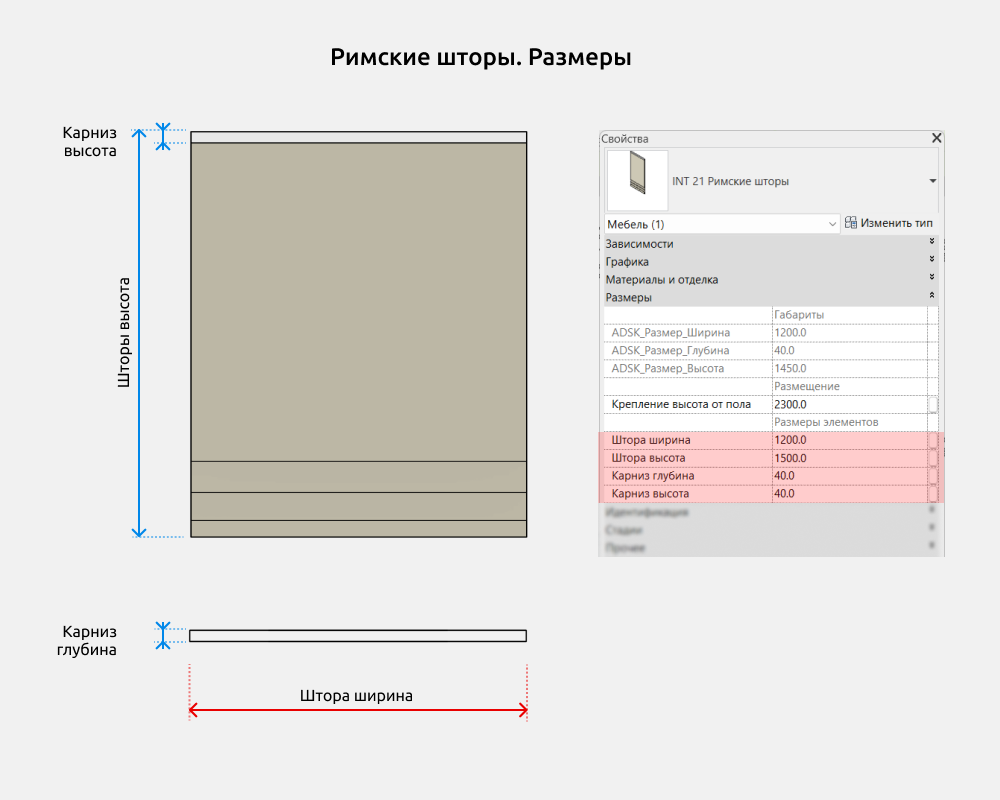Click the Карниз высота label beside the diagram
This screenshot has width=1000, height=800.
(89, 142)
